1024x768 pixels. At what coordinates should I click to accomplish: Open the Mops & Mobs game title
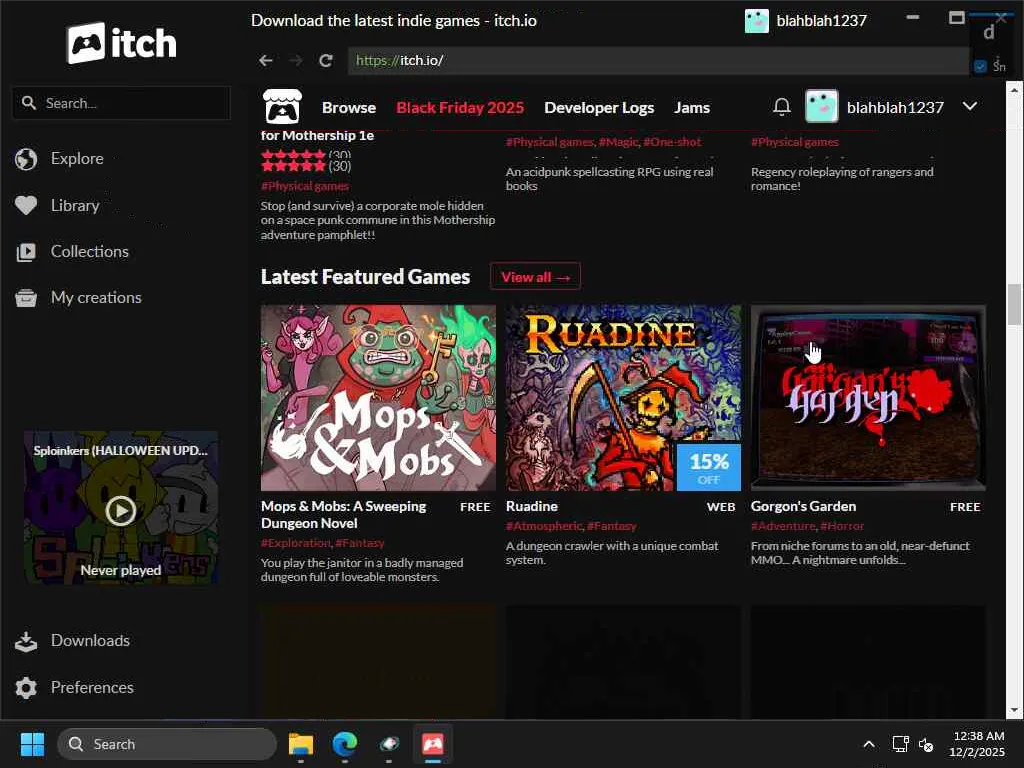click(x=344, y=515)
